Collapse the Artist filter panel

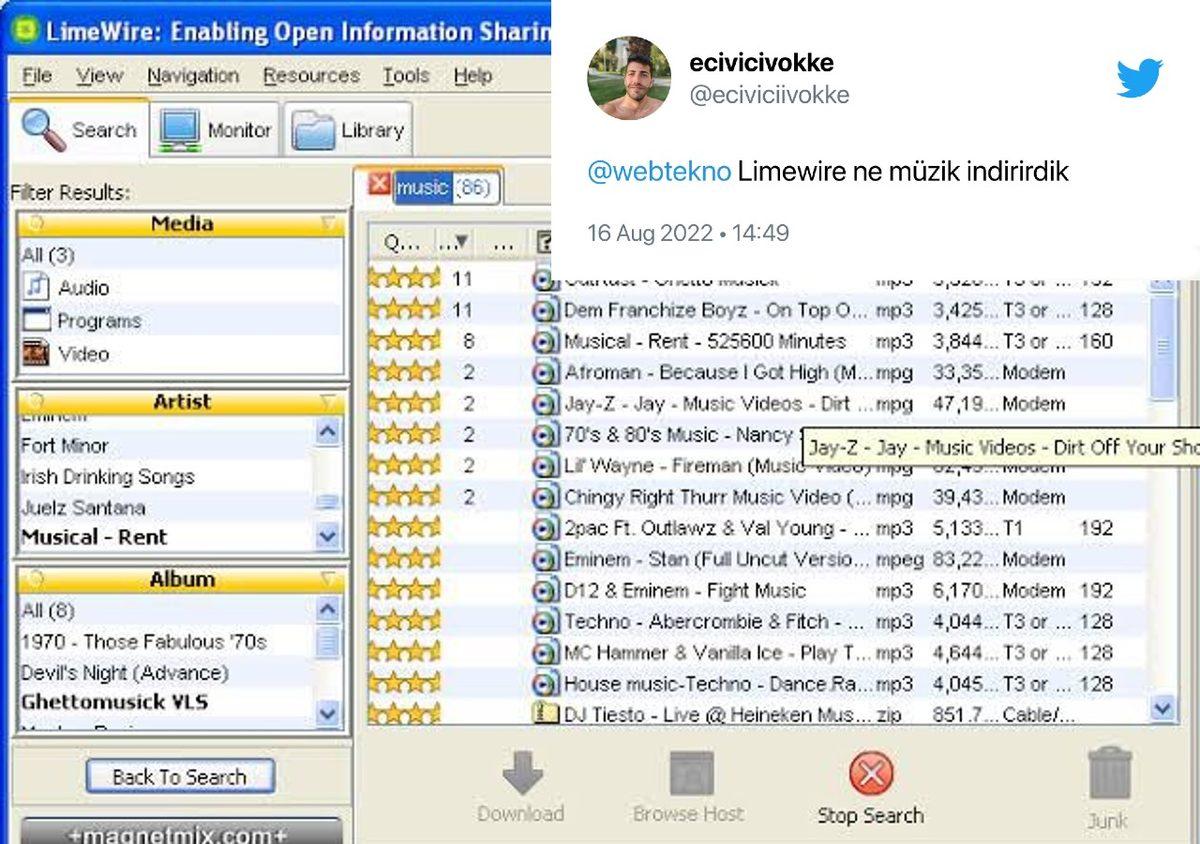pyautogui.click(x=327, y=402)
